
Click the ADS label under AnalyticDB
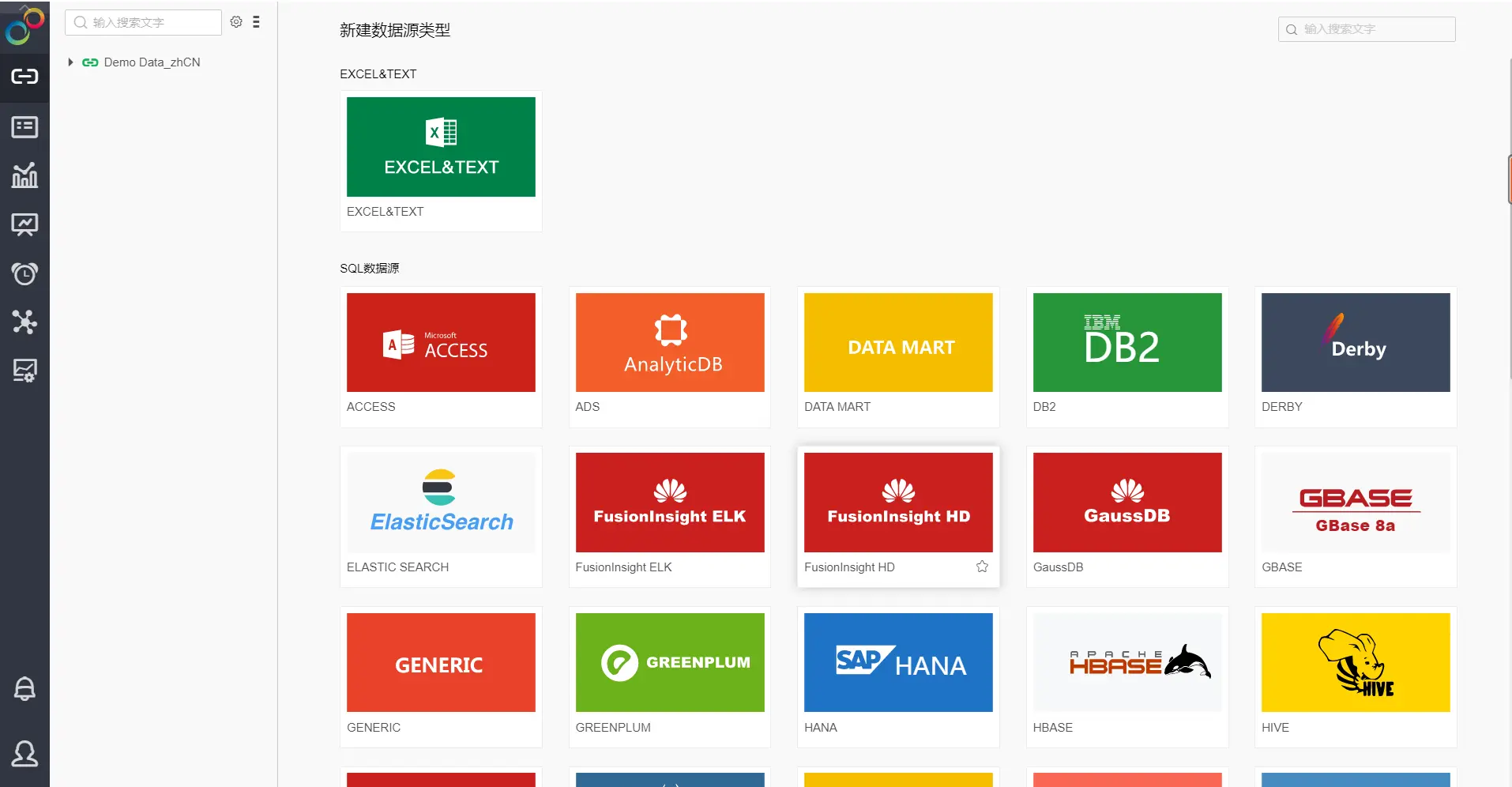[588, 407]
